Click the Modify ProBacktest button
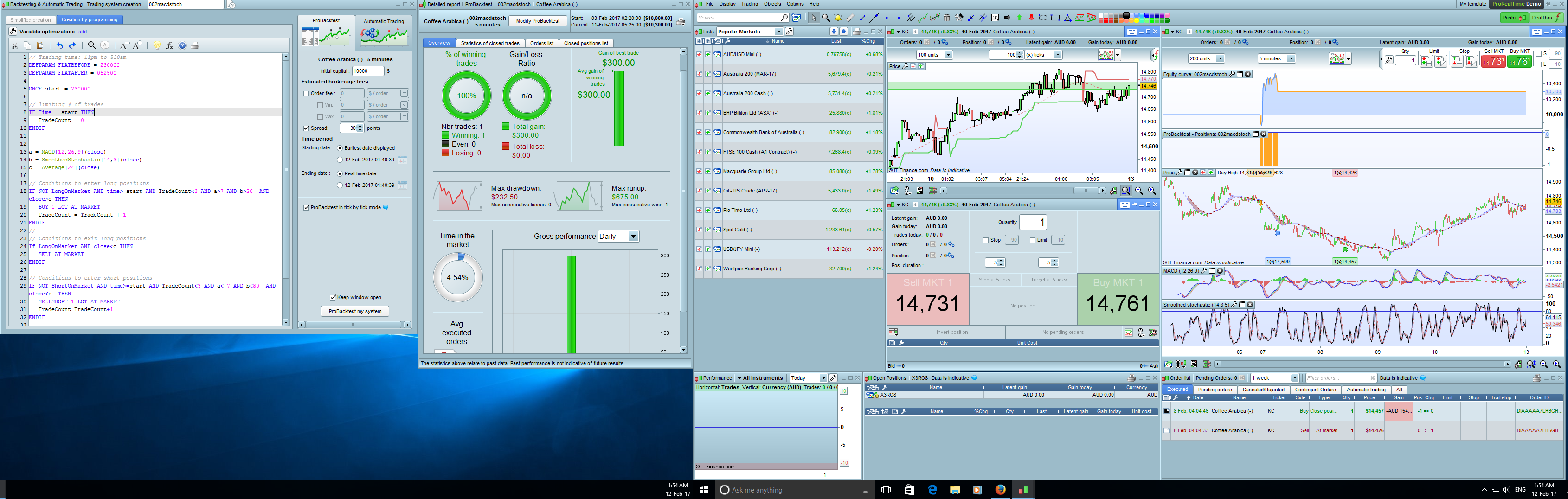 (538, 21)
